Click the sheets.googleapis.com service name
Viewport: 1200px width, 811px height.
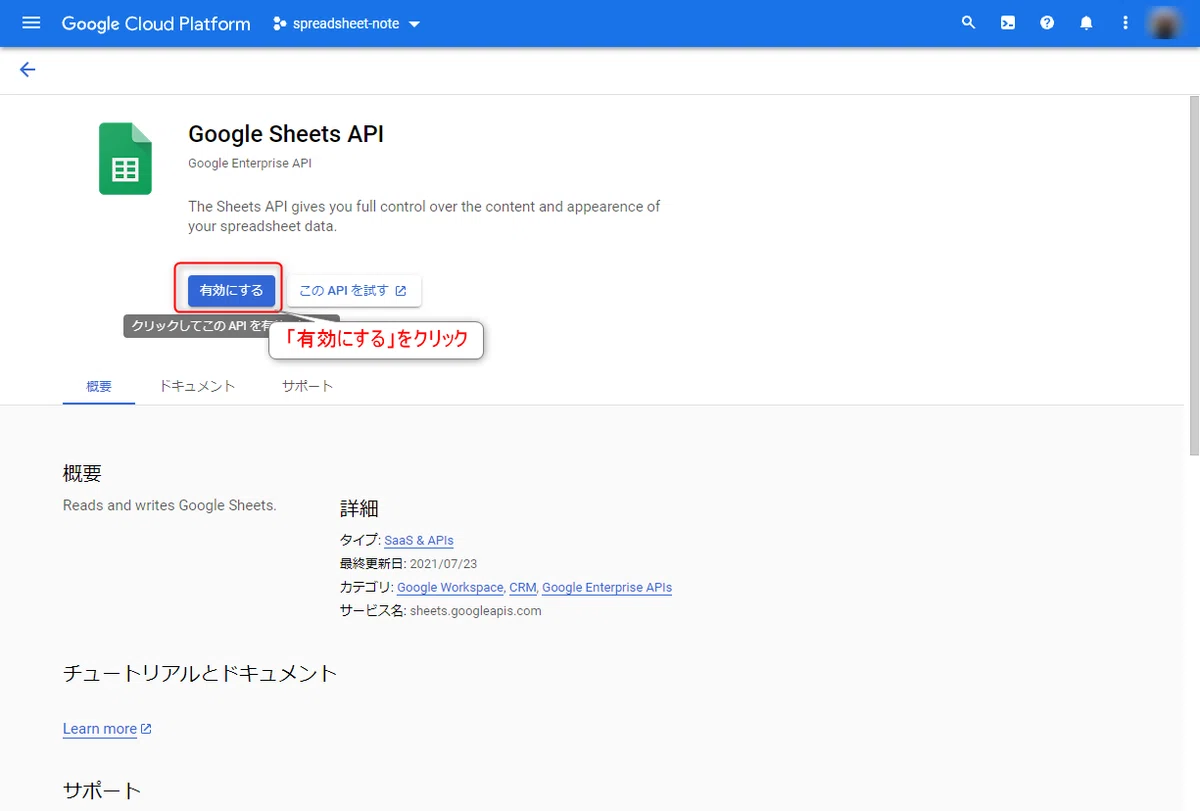[x=475, y=610]
